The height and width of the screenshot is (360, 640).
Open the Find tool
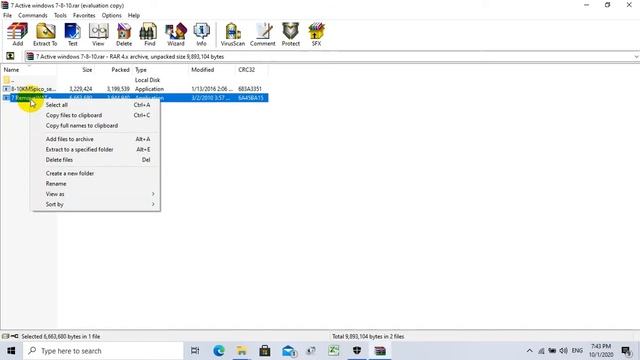click(x=149, y=34)
